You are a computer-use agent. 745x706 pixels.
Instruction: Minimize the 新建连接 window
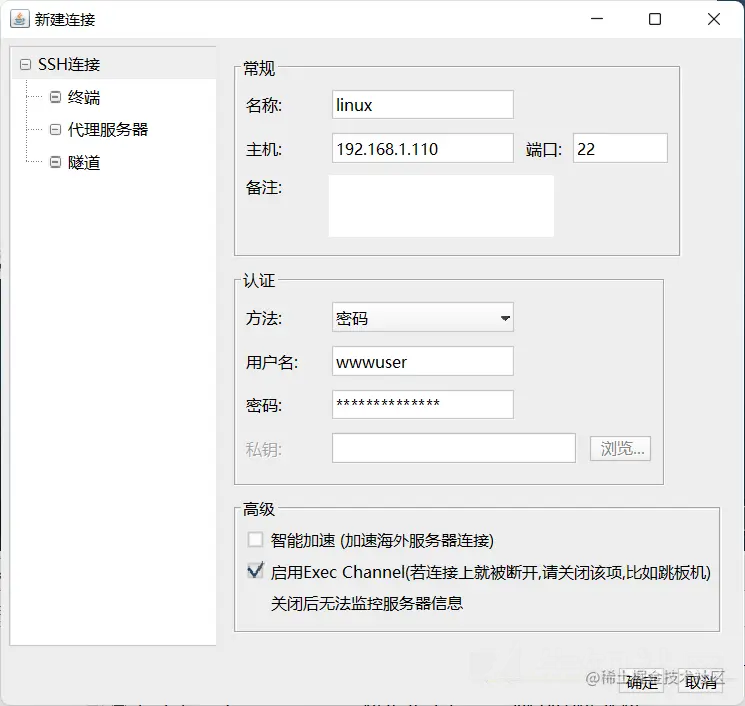[597, 19]
